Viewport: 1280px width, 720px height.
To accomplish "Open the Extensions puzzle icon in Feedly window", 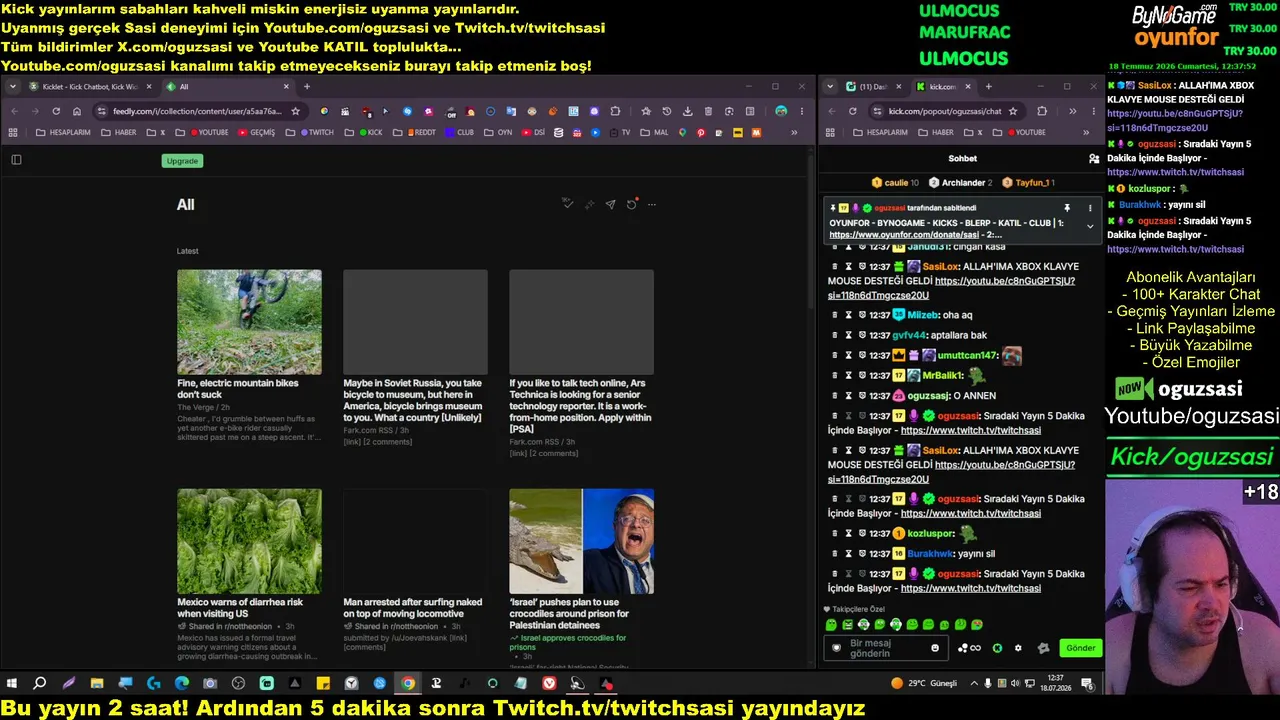I will (614, 111).
